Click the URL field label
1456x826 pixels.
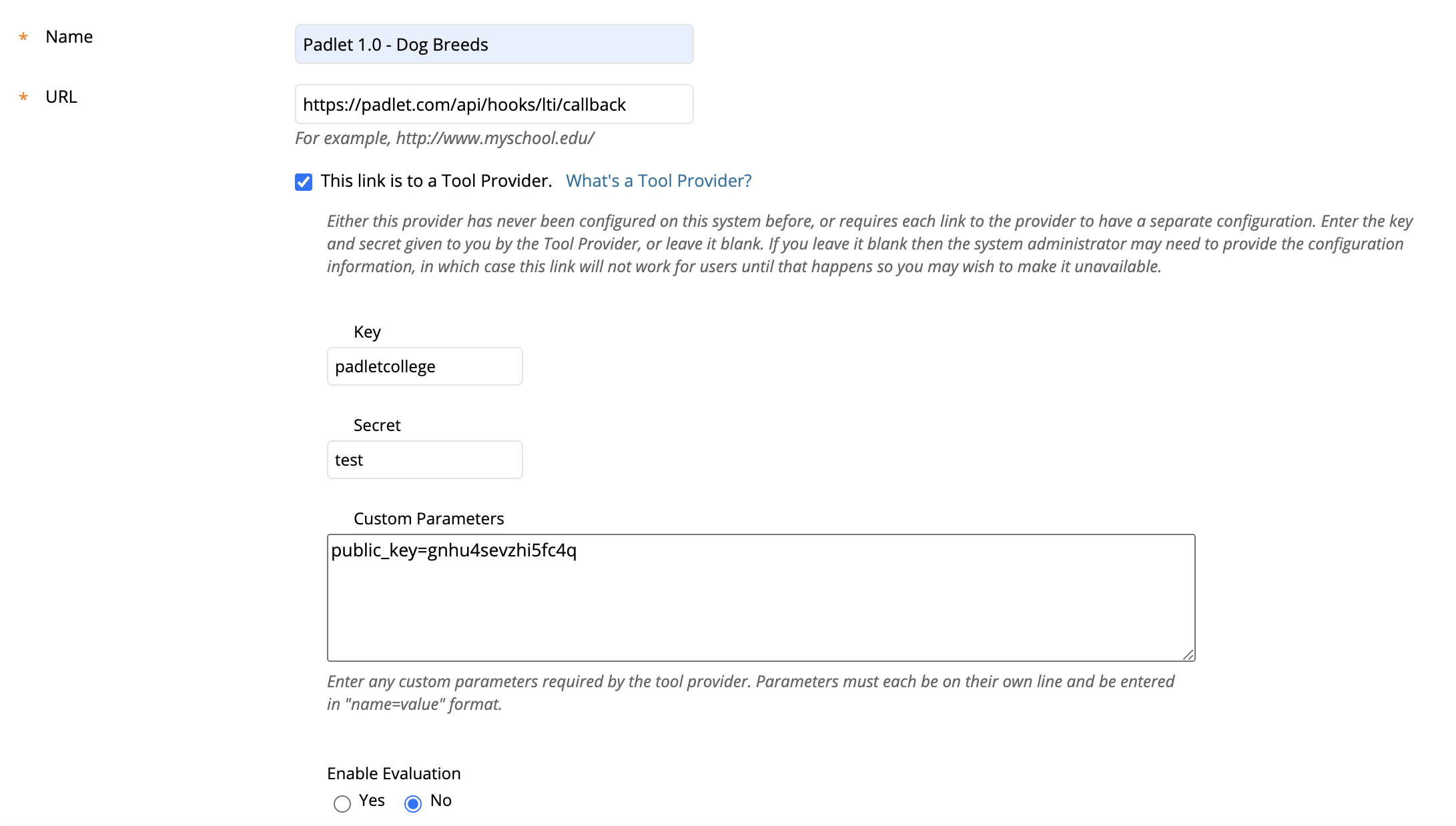61,97
